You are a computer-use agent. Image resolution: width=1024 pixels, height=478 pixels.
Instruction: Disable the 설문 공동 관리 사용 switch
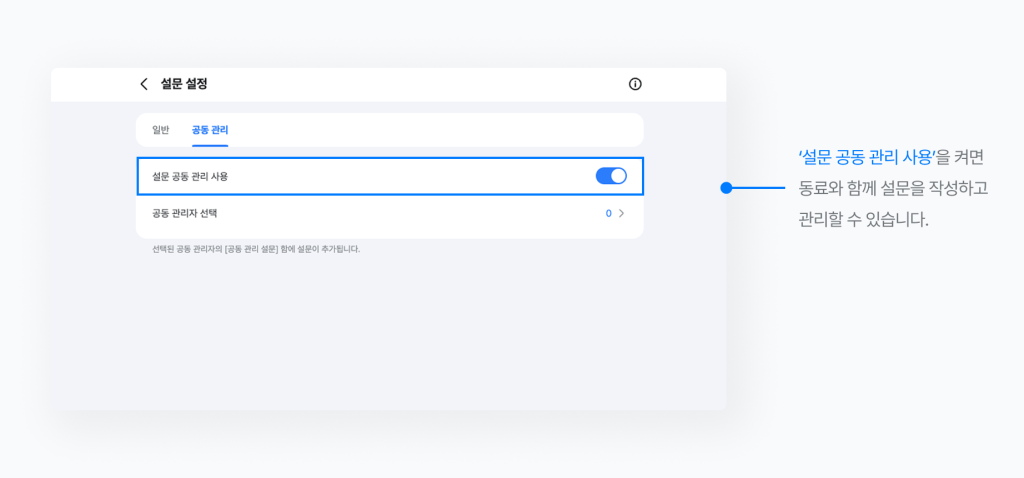pyautogui.click(x=611, y=176)
